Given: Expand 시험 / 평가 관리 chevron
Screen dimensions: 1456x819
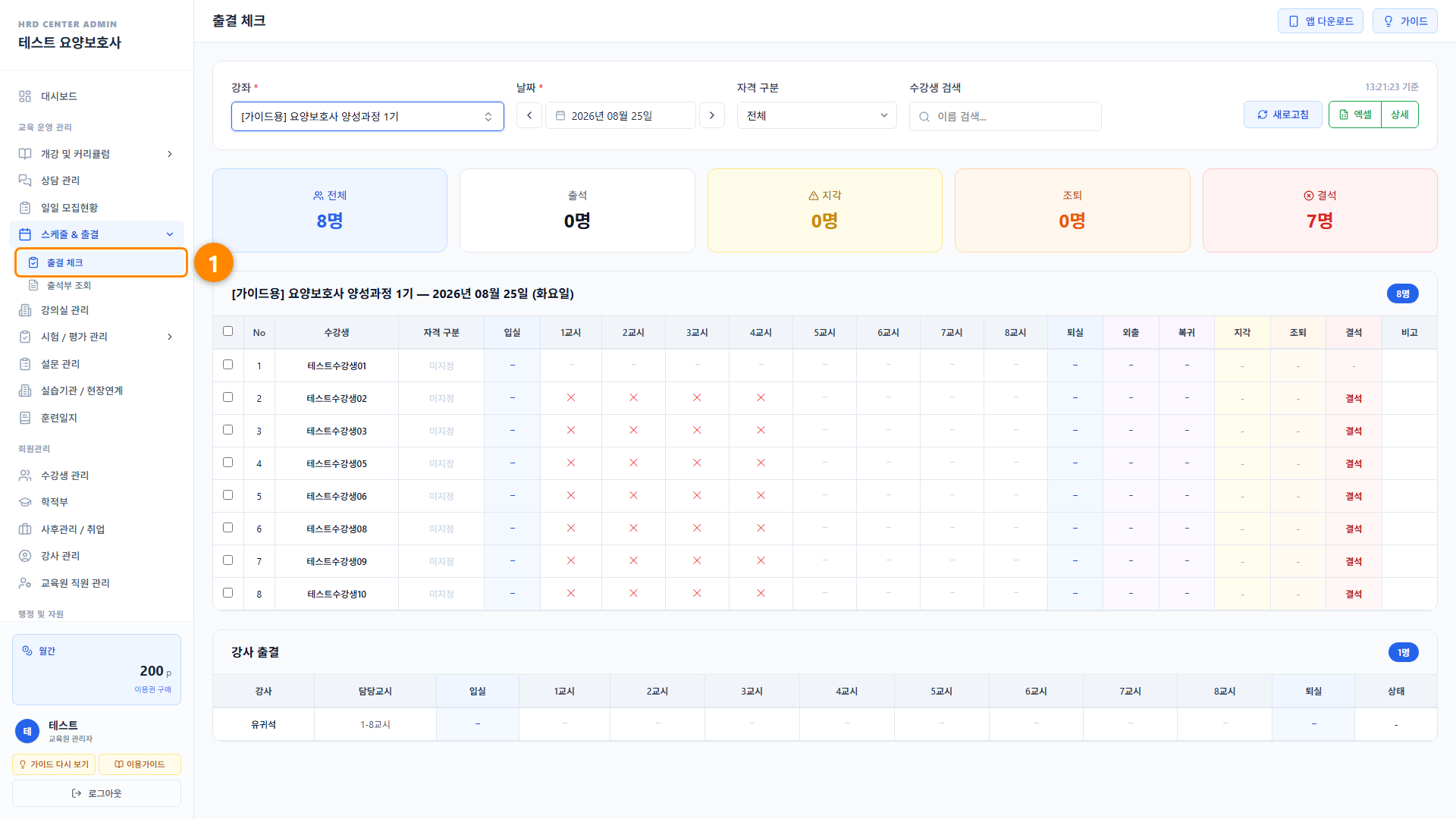Looking at the screenshot, I should point(170,337).
